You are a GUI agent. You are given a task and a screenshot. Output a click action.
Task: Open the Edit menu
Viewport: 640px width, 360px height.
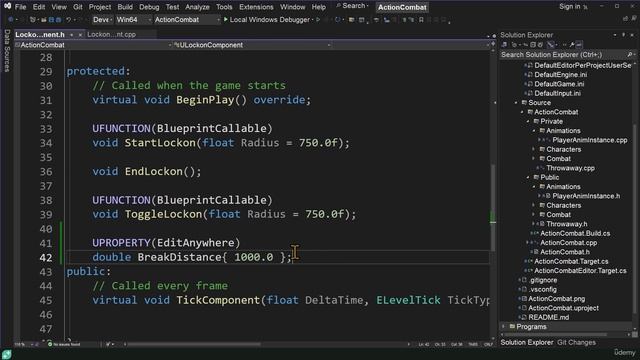click(39, 7)
